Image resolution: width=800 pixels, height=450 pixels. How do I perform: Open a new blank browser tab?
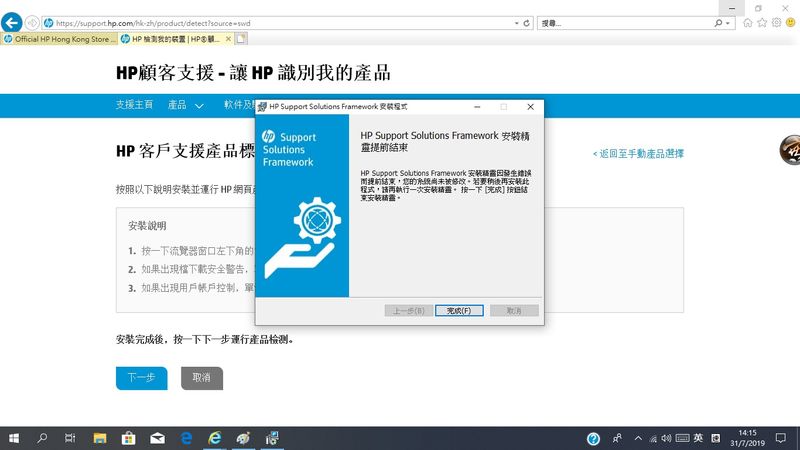point(241,39)
